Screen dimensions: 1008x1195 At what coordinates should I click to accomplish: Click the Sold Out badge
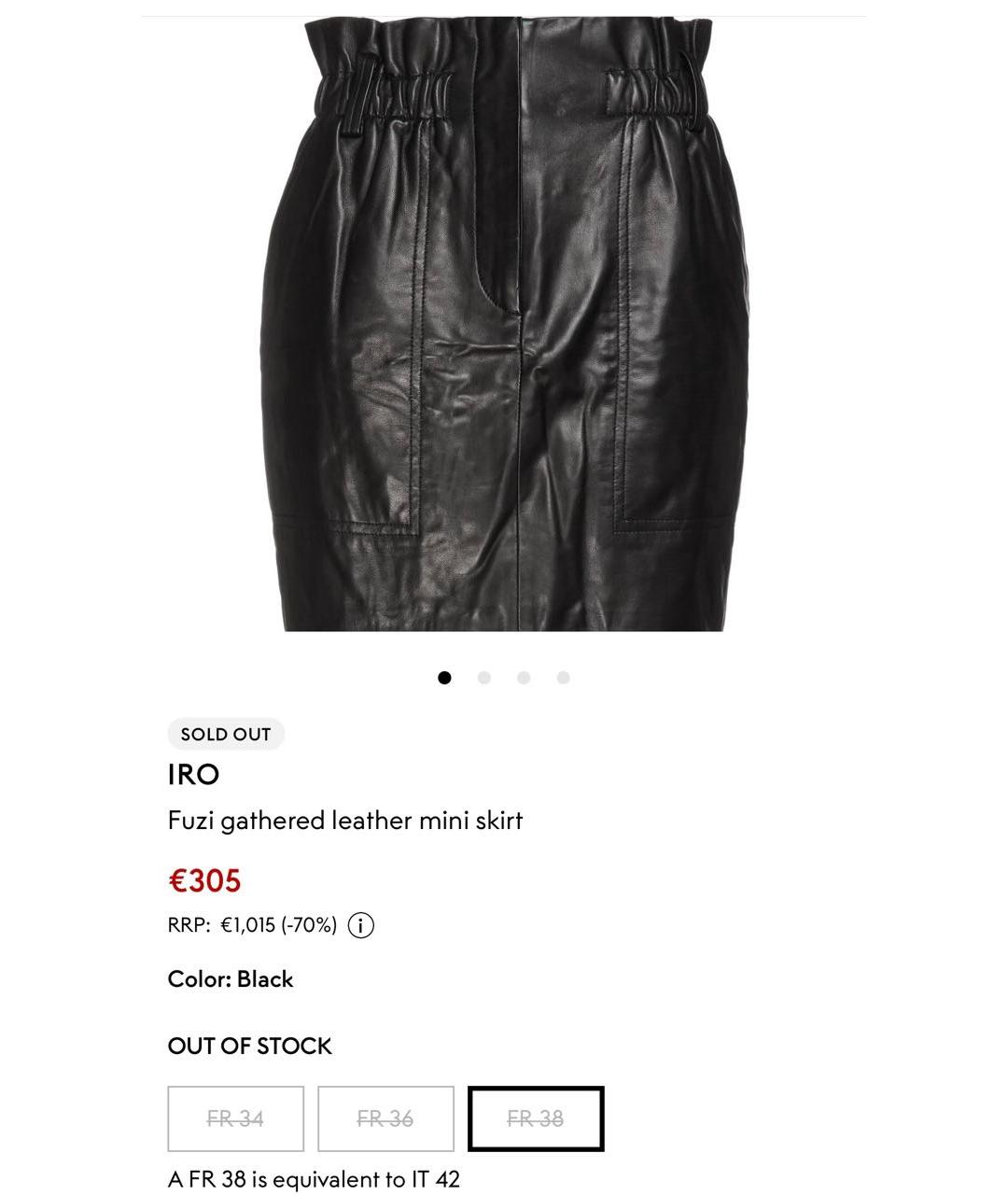point(226,734)
